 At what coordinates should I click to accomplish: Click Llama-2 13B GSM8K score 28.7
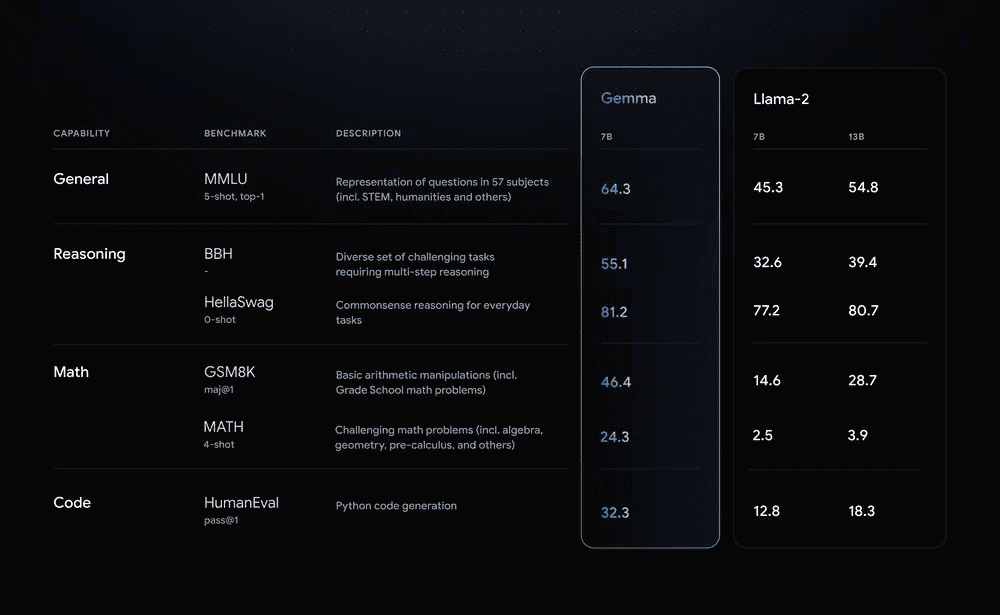pos(863,381)
